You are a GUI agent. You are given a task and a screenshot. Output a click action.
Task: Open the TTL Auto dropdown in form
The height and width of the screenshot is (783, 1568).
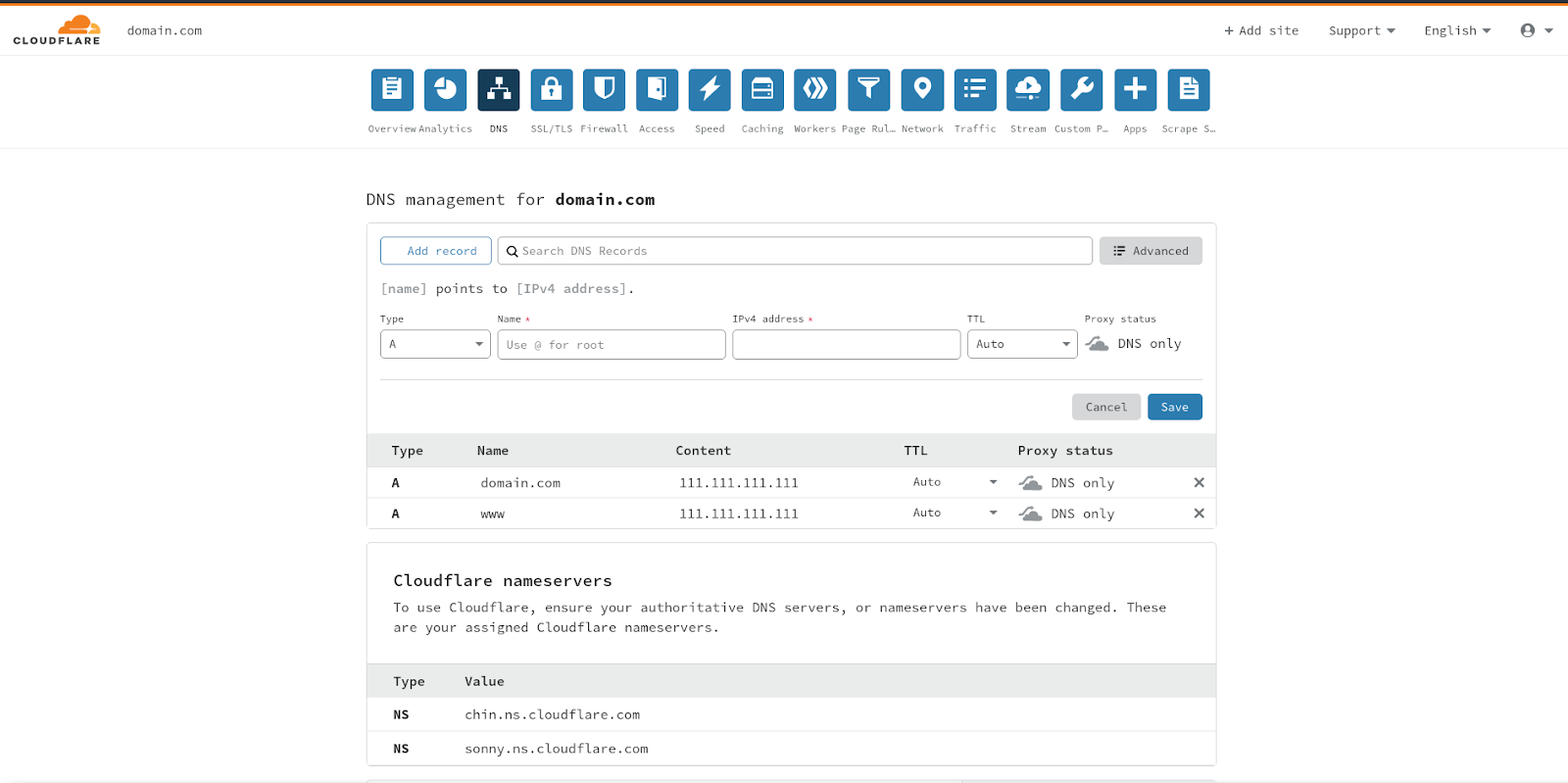point(1022,344)
